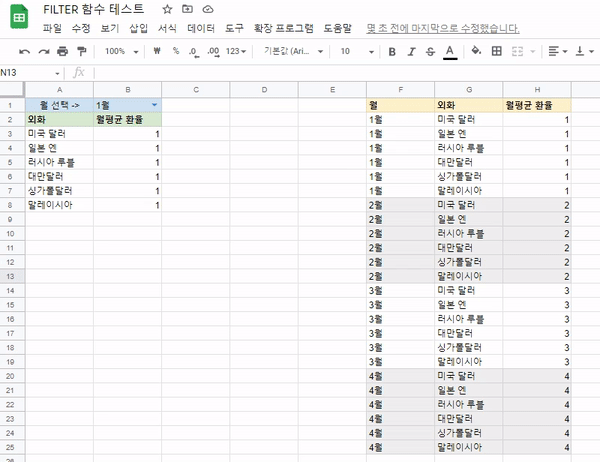Select cell A1 월 선택 ->
The image size is (600, 462).
59,105
